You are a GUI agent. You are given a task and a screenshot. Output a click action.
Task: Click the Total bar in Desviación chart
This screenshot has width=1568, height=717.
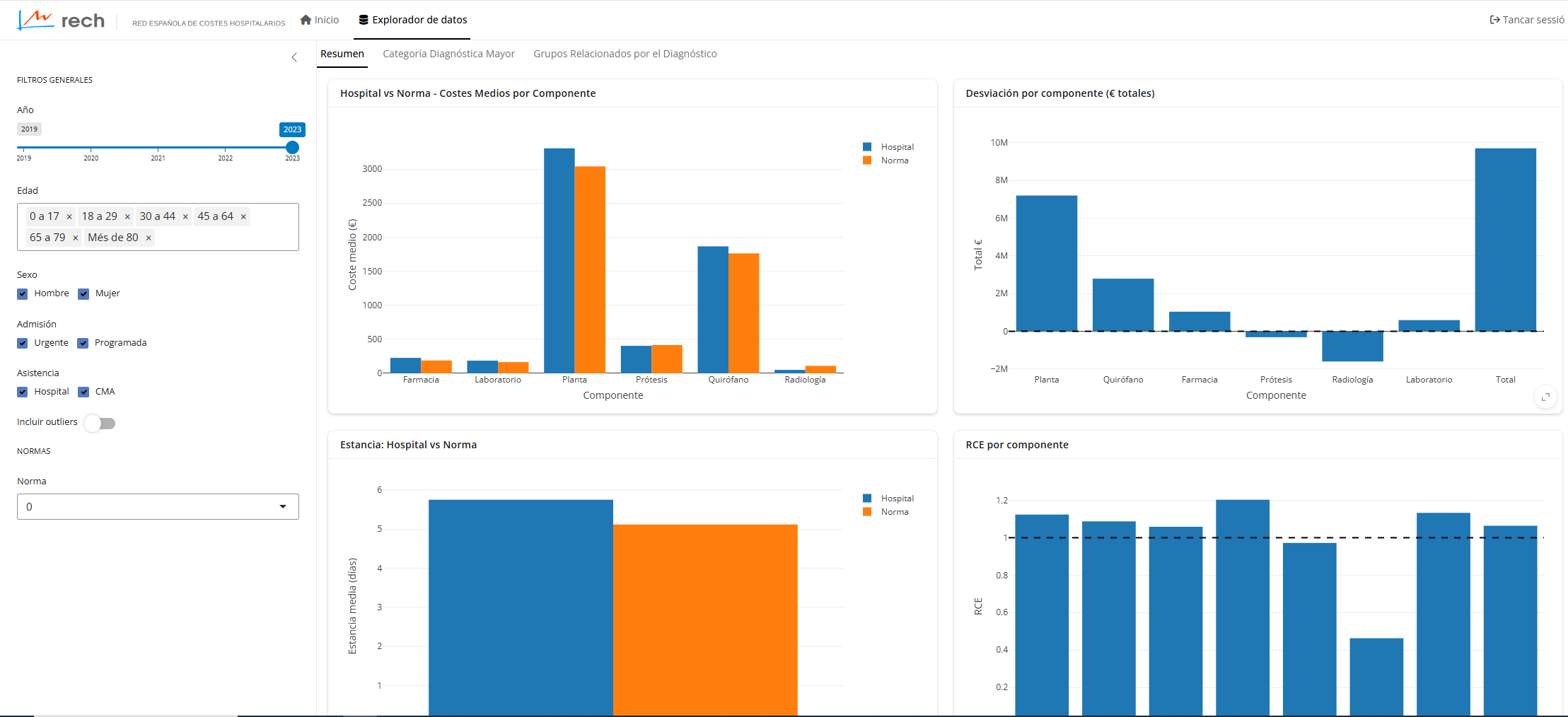[x=1505, y=240]
